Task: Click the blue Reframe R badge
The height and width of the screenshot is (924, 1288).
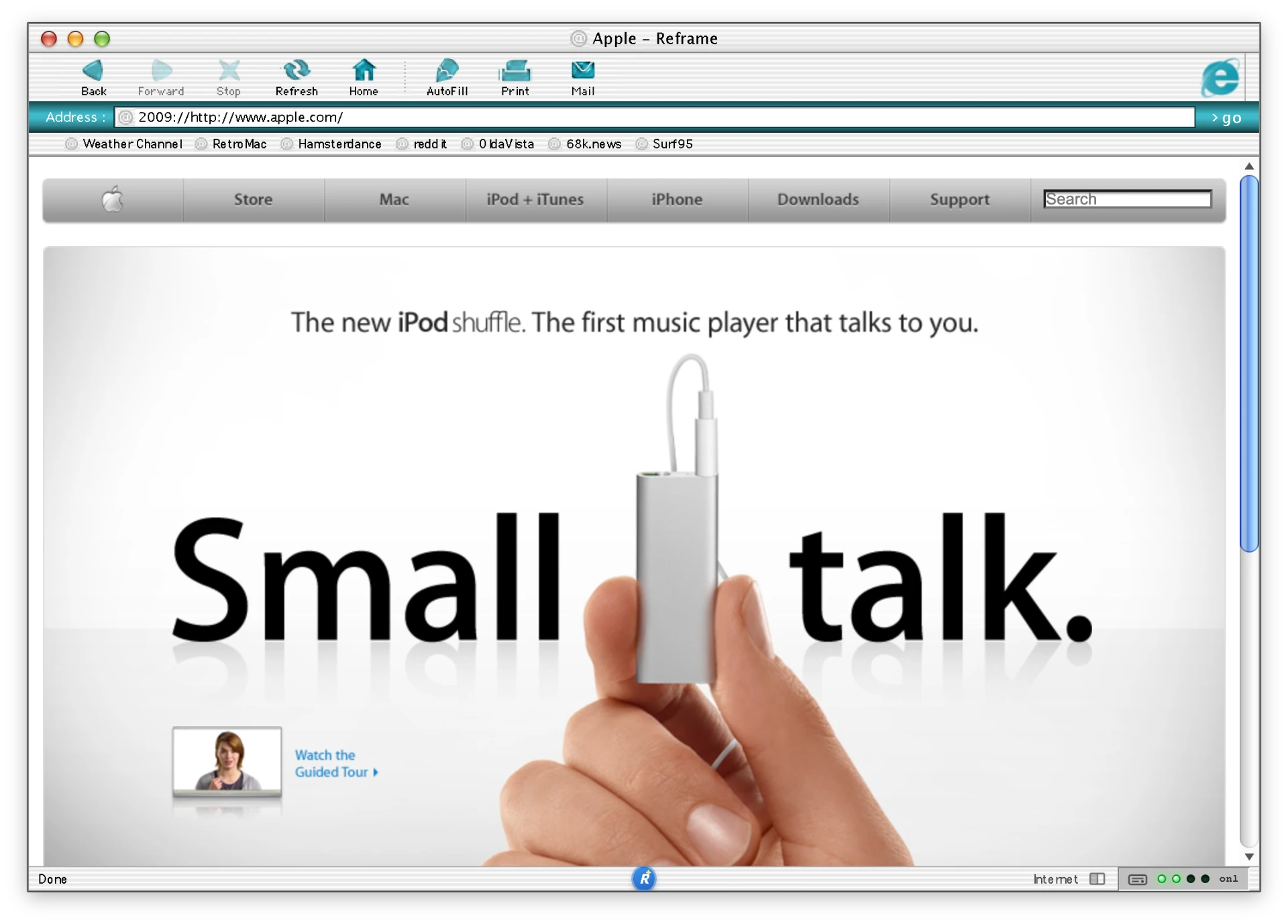Action: [644, 878]
